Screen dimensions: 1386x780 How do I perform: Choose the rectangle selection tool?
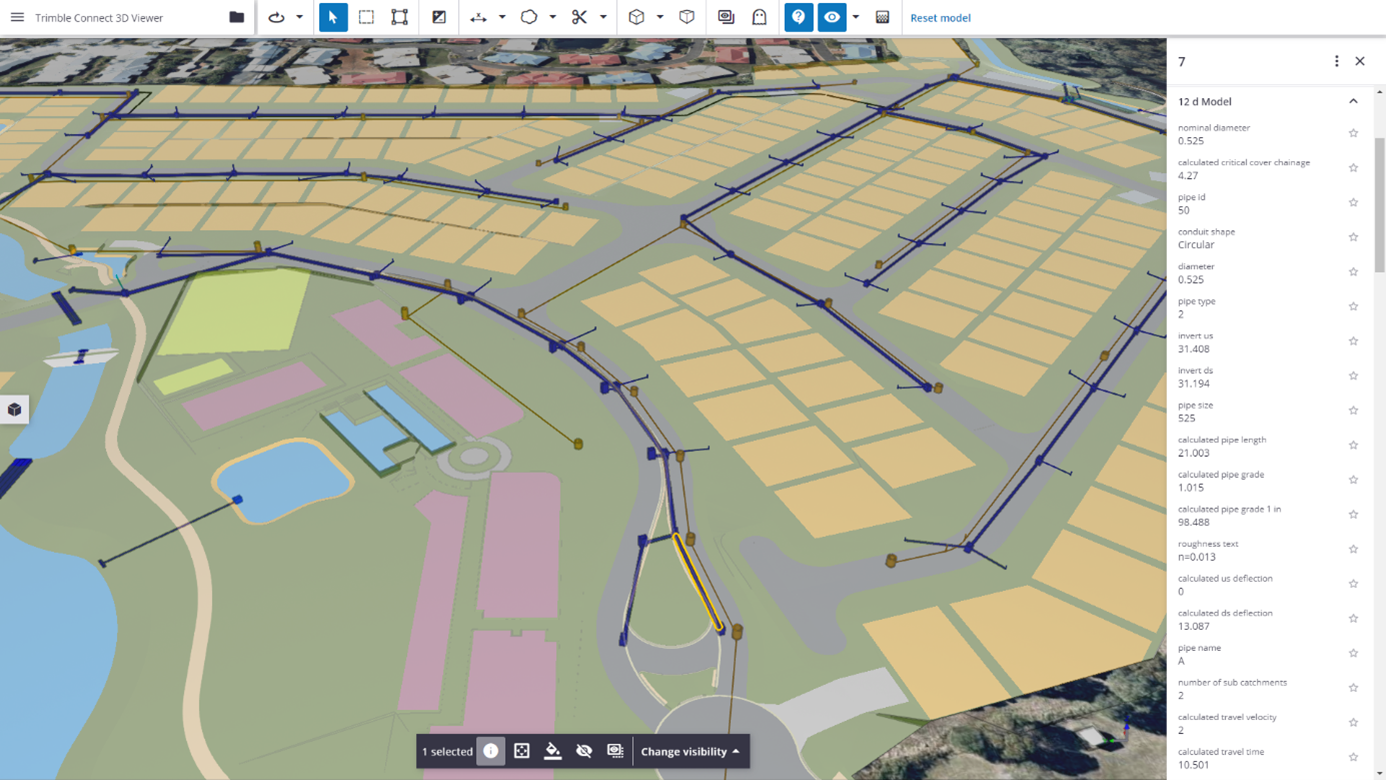pyautogui.click(x=366, y=17)
